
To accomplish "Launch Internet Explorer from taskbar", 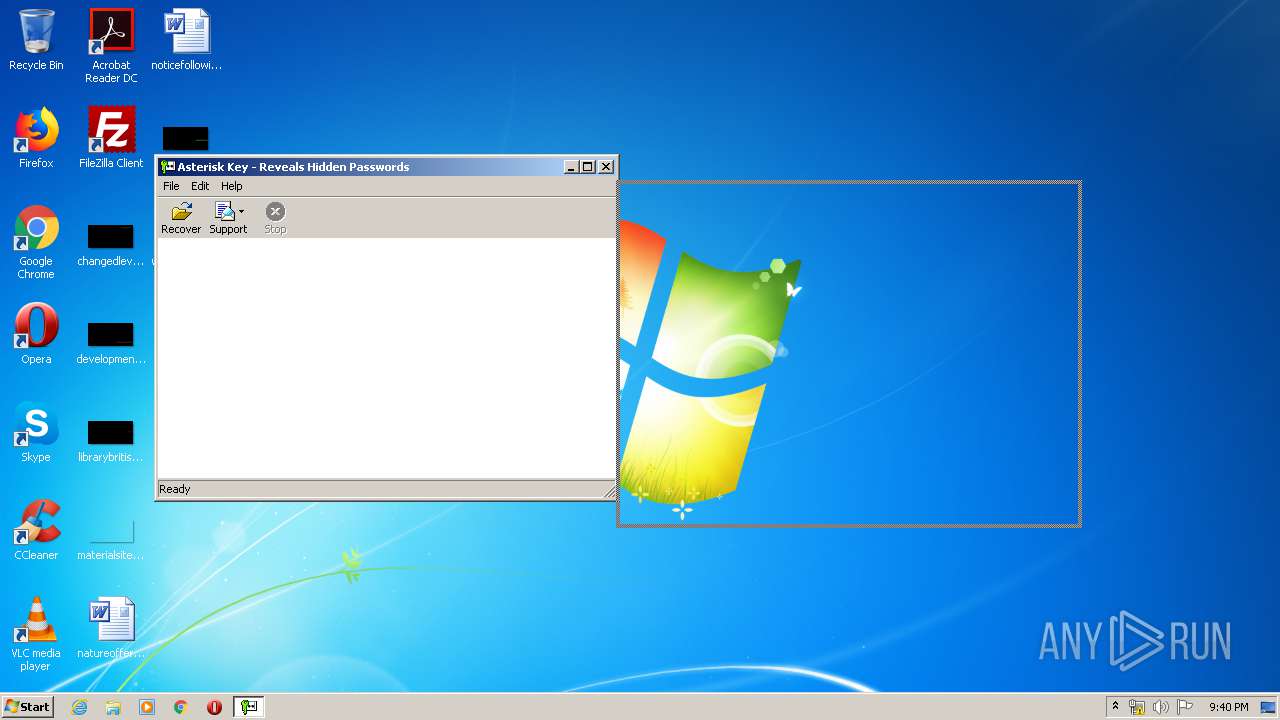I will point(79,707).
